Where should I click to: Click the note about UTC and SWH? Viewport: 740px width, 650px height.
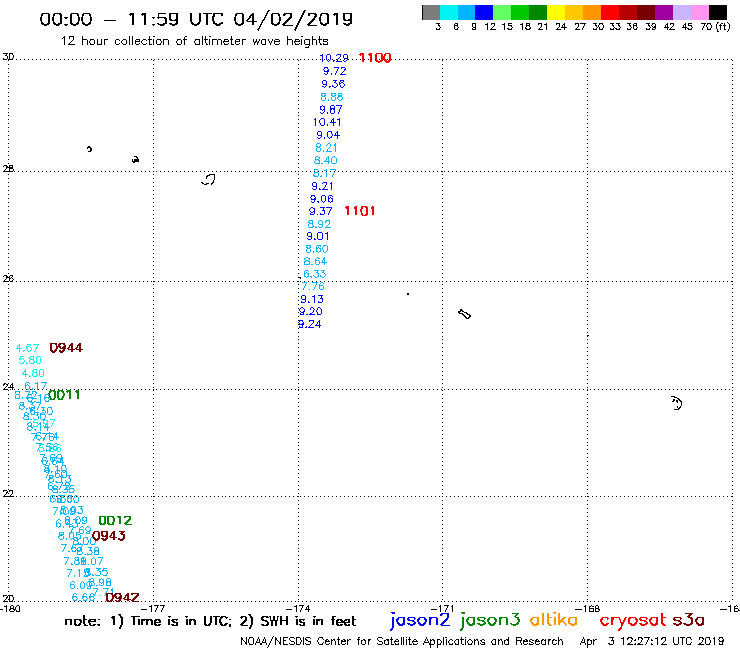pos(210,621)
